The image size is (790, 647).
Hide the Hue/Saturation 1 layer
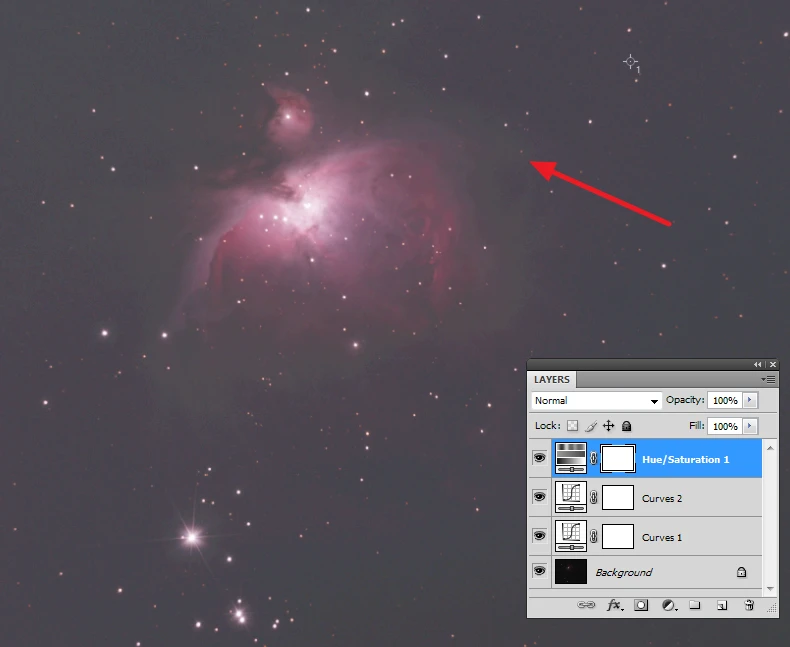point(540,458)
